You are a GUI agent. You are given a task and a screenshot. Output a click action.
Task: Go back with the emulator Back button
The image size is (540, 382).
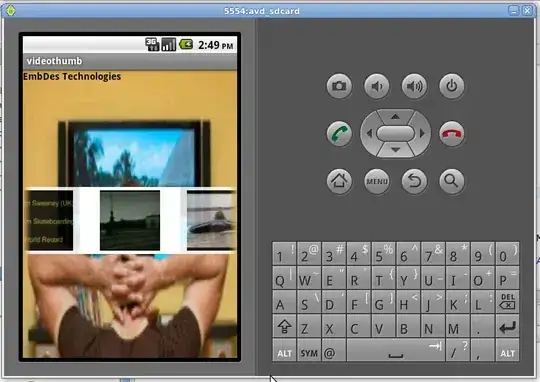click(414, 181)
